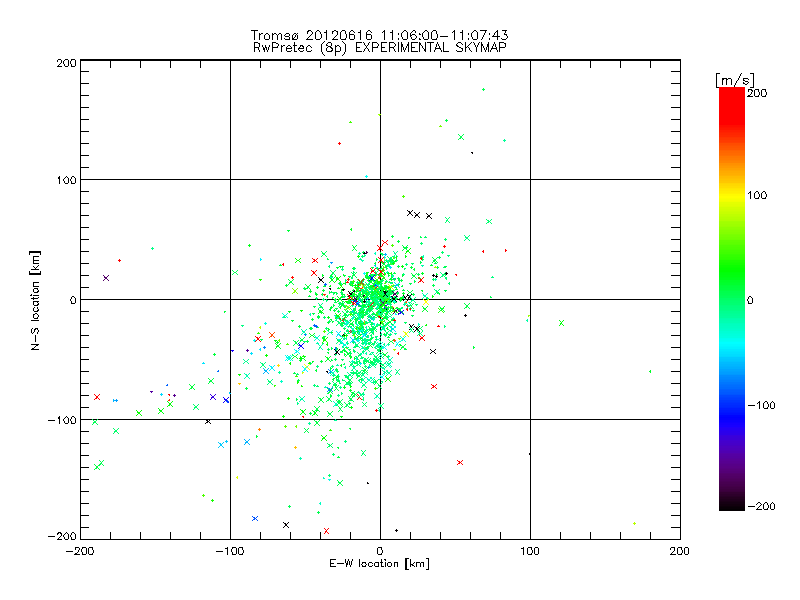The width and height of the screenshot is (800, 600).
Task: Click the red X marker near 53 E-W, -137 N-S
Action: (x=460, y=462)
